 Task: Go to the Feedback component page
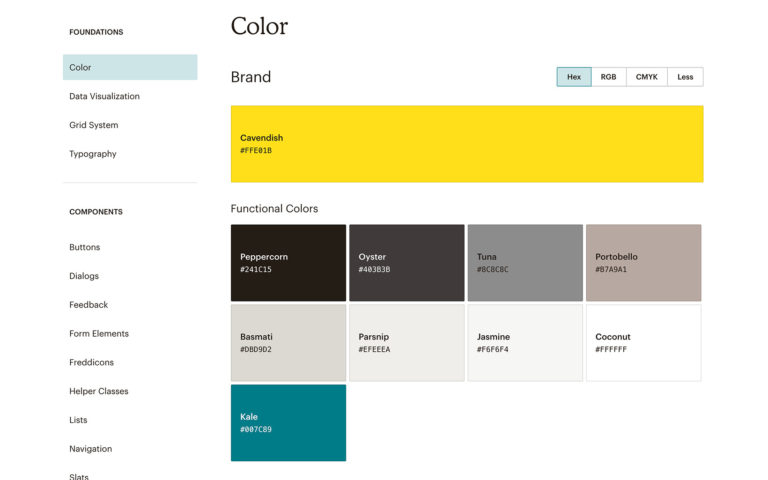[89, 305]
